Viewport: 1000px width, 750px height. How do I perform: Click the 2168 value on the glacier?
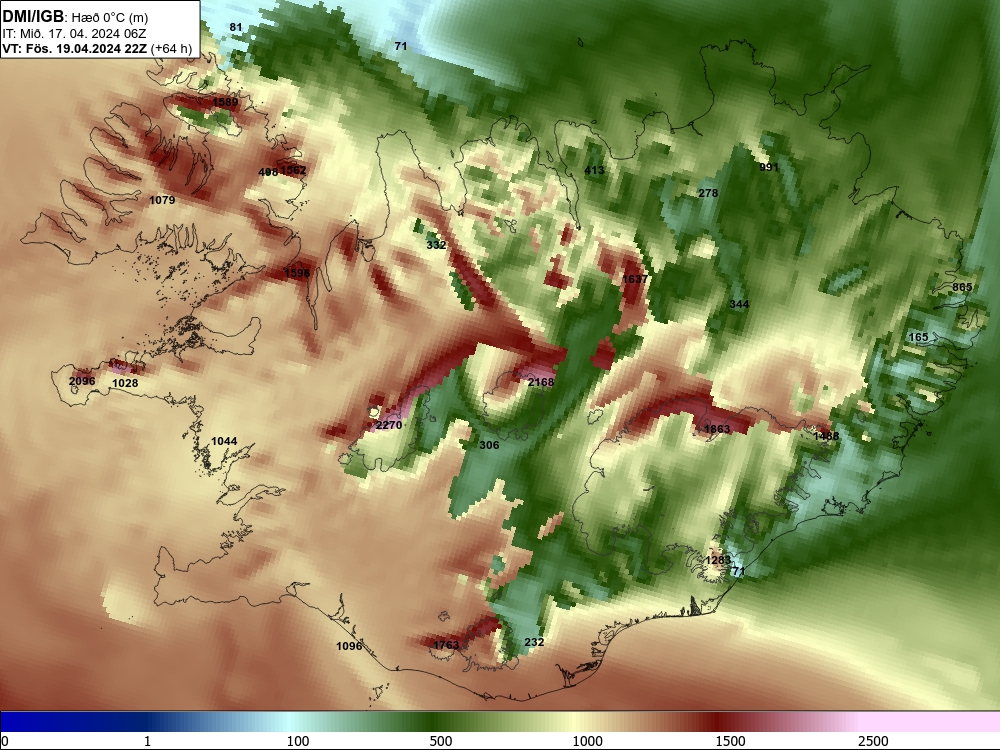[541, 382]
